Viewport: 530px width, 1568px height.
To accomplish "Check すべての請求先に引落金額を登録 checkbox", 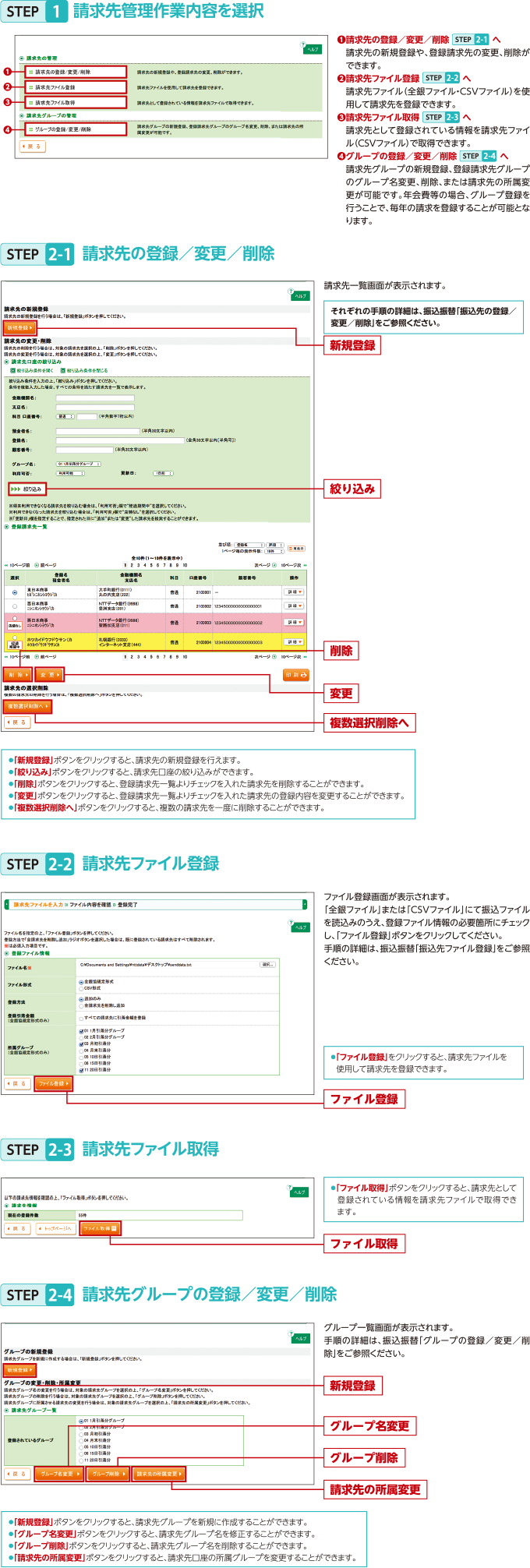I will coord(81,1018).
